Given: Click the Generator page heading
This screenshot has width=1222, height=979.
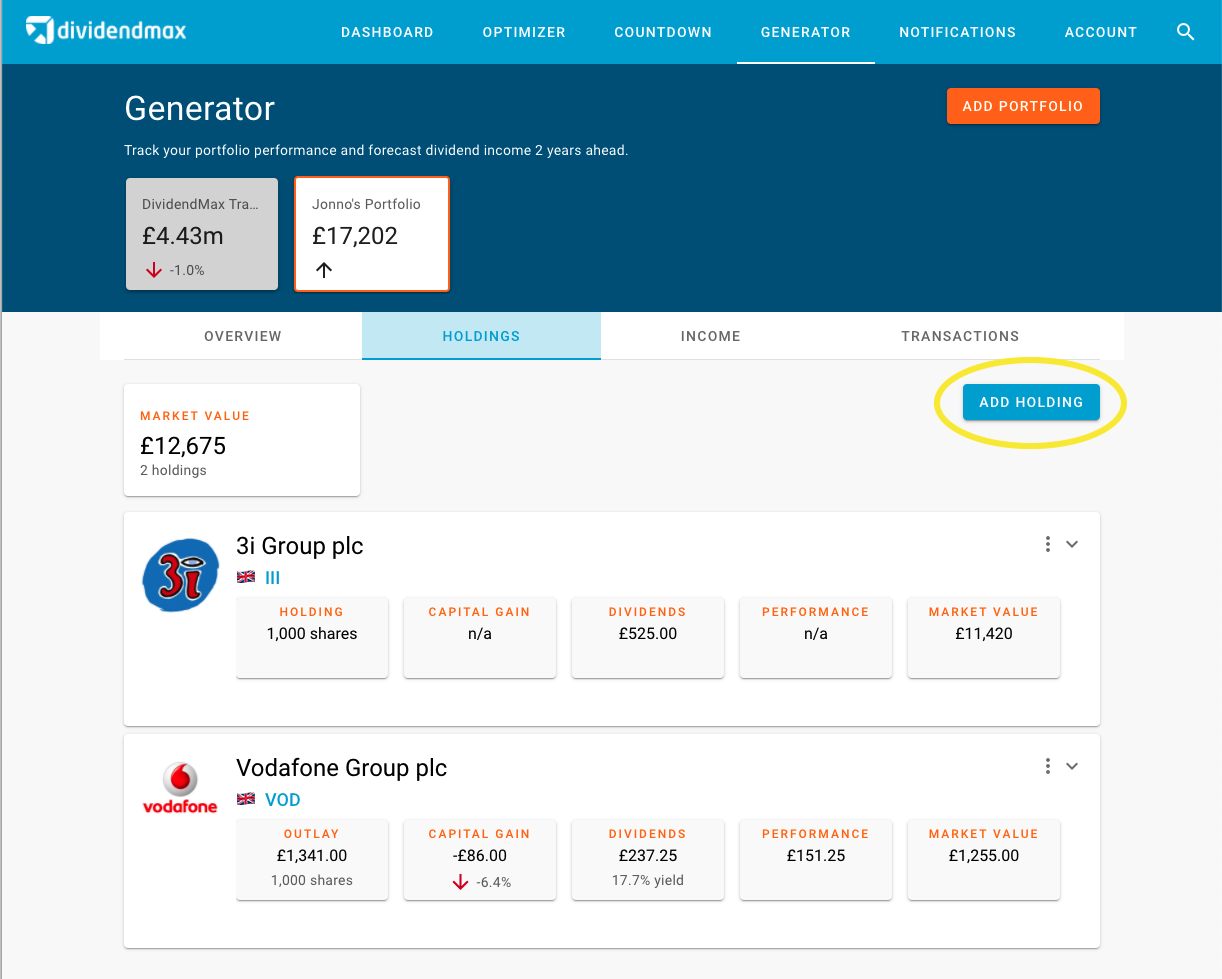Looking at the screenshot, I should click(x=200, y=108).
